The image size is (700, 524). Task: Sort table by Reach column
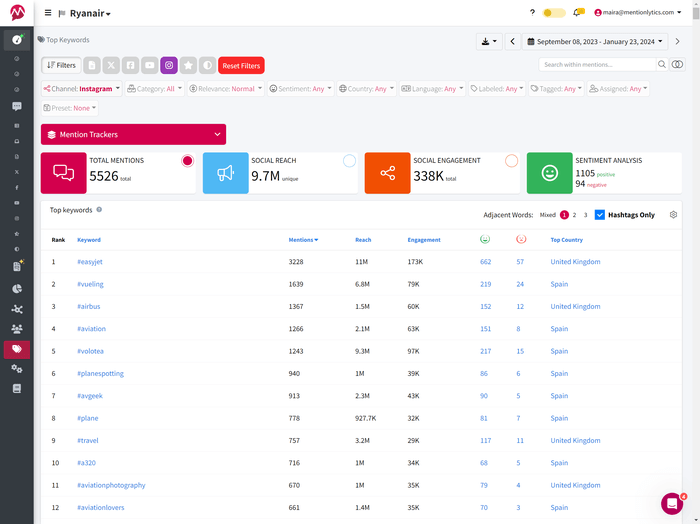[363, 240]
